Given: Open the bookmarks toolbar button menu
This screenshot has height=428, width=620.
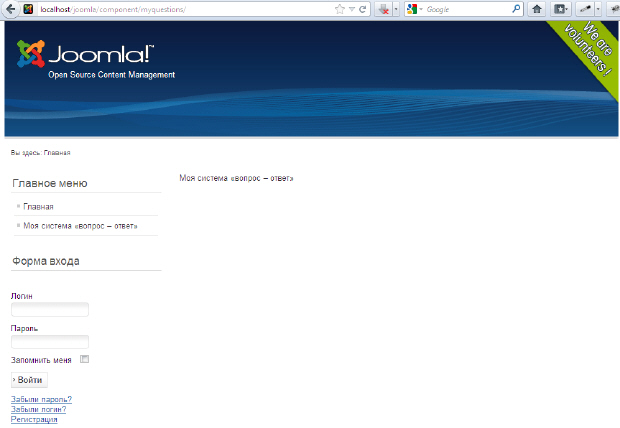Looking at the screenshot, I should tap(561, 9).
